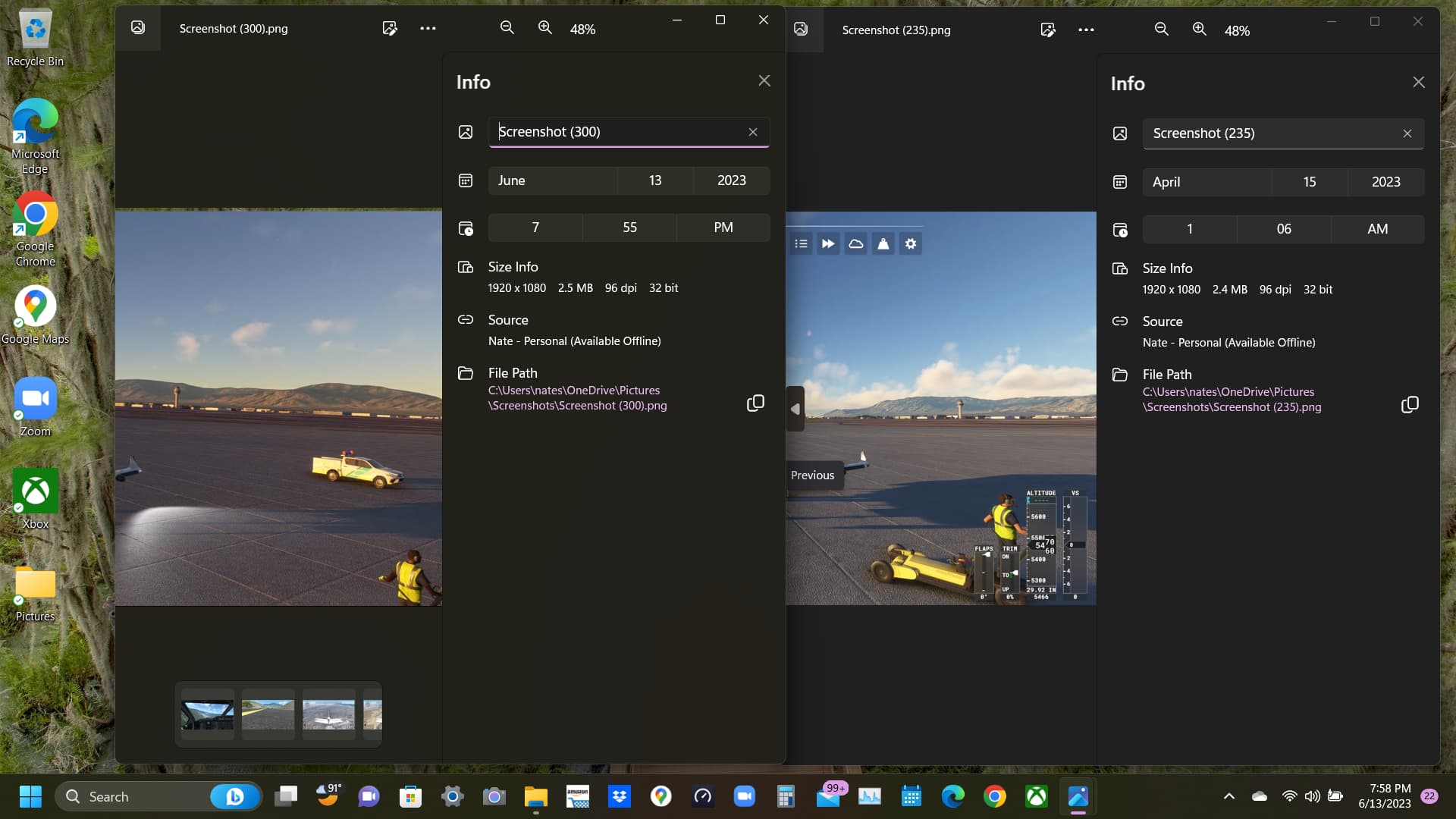1456x819 pixels.
Task: Zoom in on Screenshot (300) image
Action: point(545,28)
